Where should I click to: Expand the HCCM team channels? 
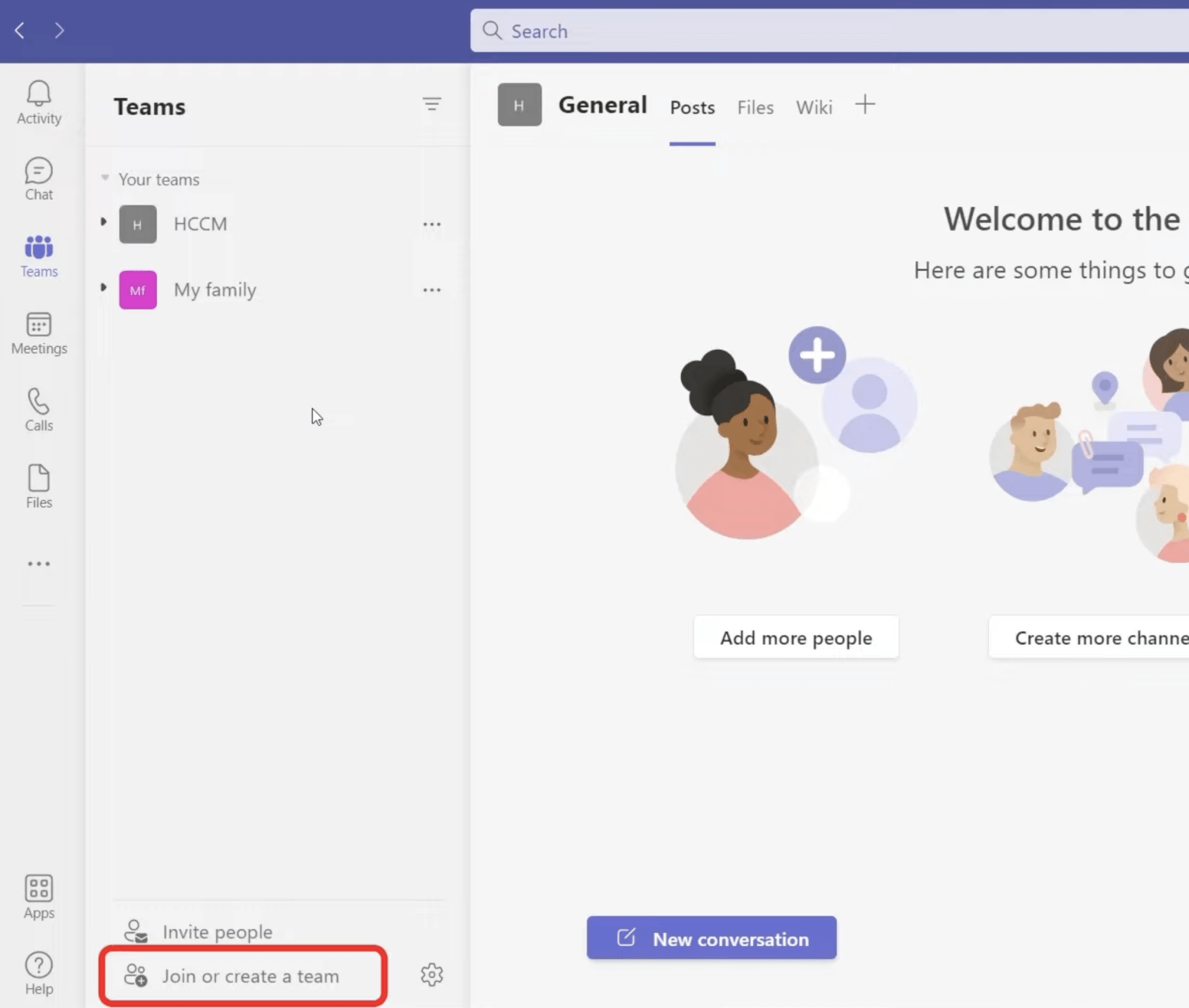[x=103, y=222]
